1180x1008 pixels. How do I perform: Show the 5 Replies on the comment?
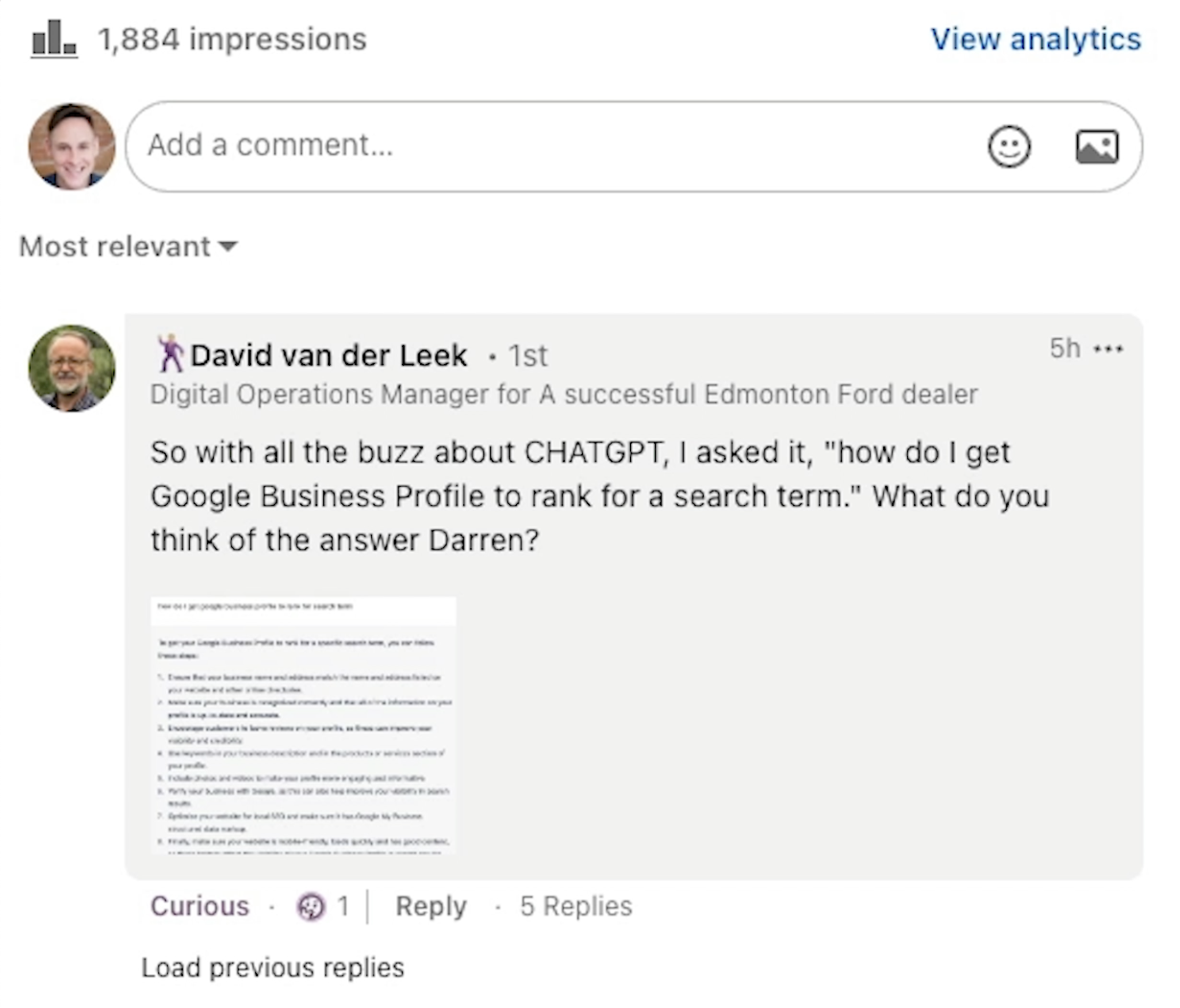(x=576, y=907)
